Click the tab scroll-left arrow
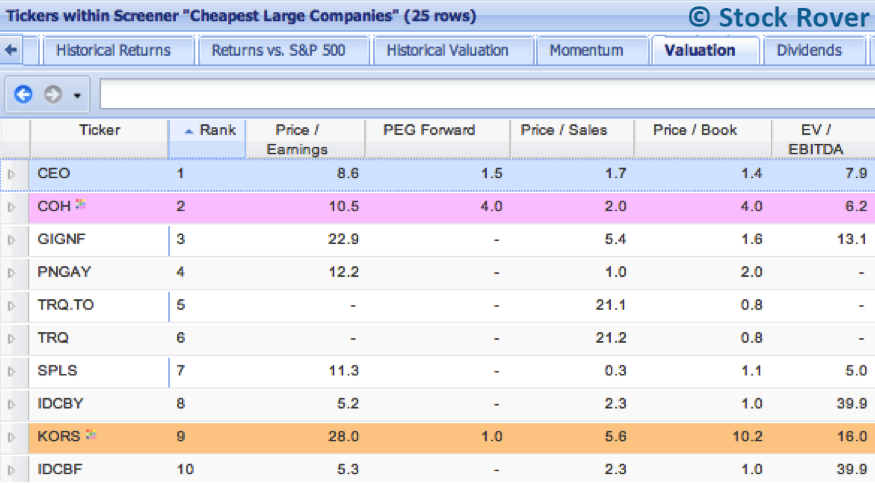 11,50
